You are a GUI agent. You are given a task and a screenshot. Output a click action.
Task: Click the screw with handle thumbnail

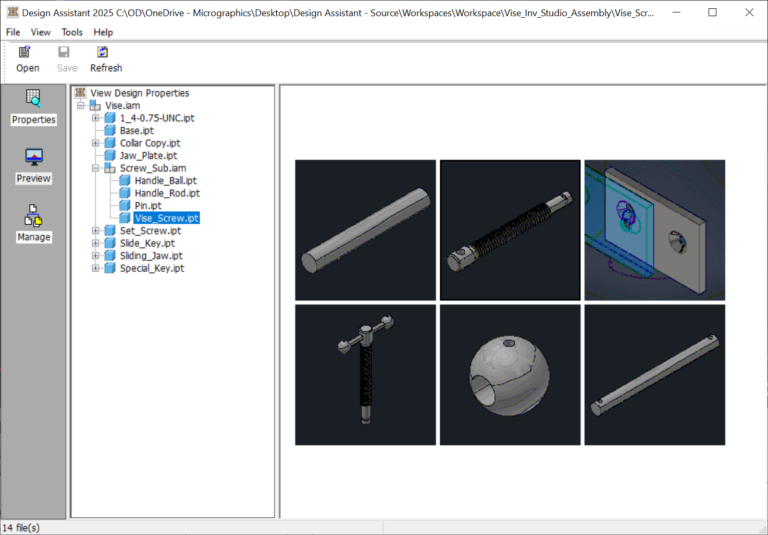[365, 375]
